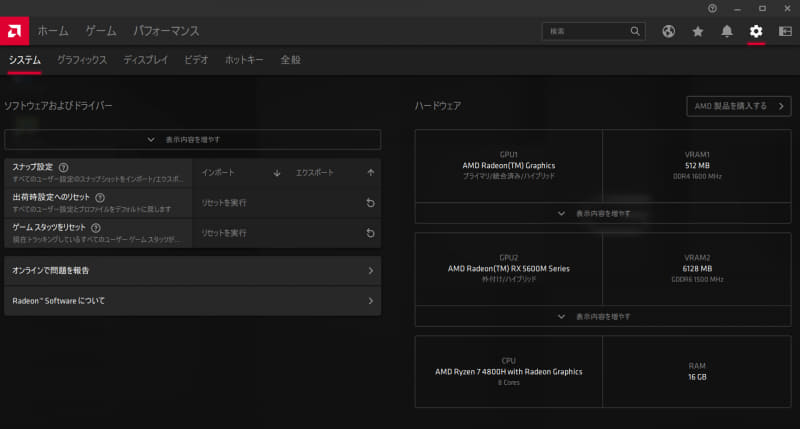Open settings gear icon
This screenshot has height=429, width=800.
tap(756, 31)
